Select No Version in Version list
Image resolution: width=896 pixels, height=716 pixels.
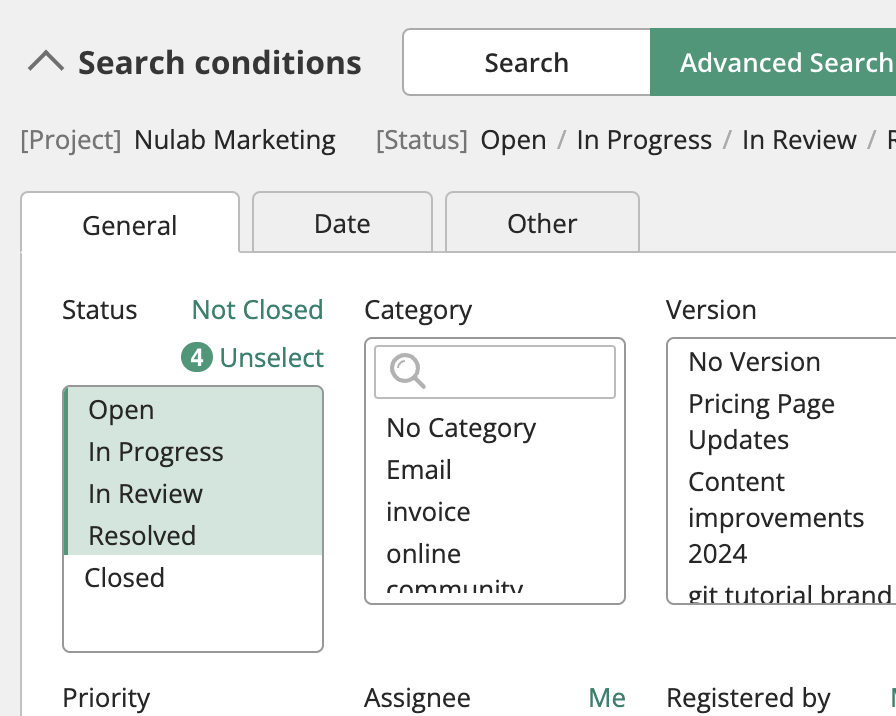[754, 362]
